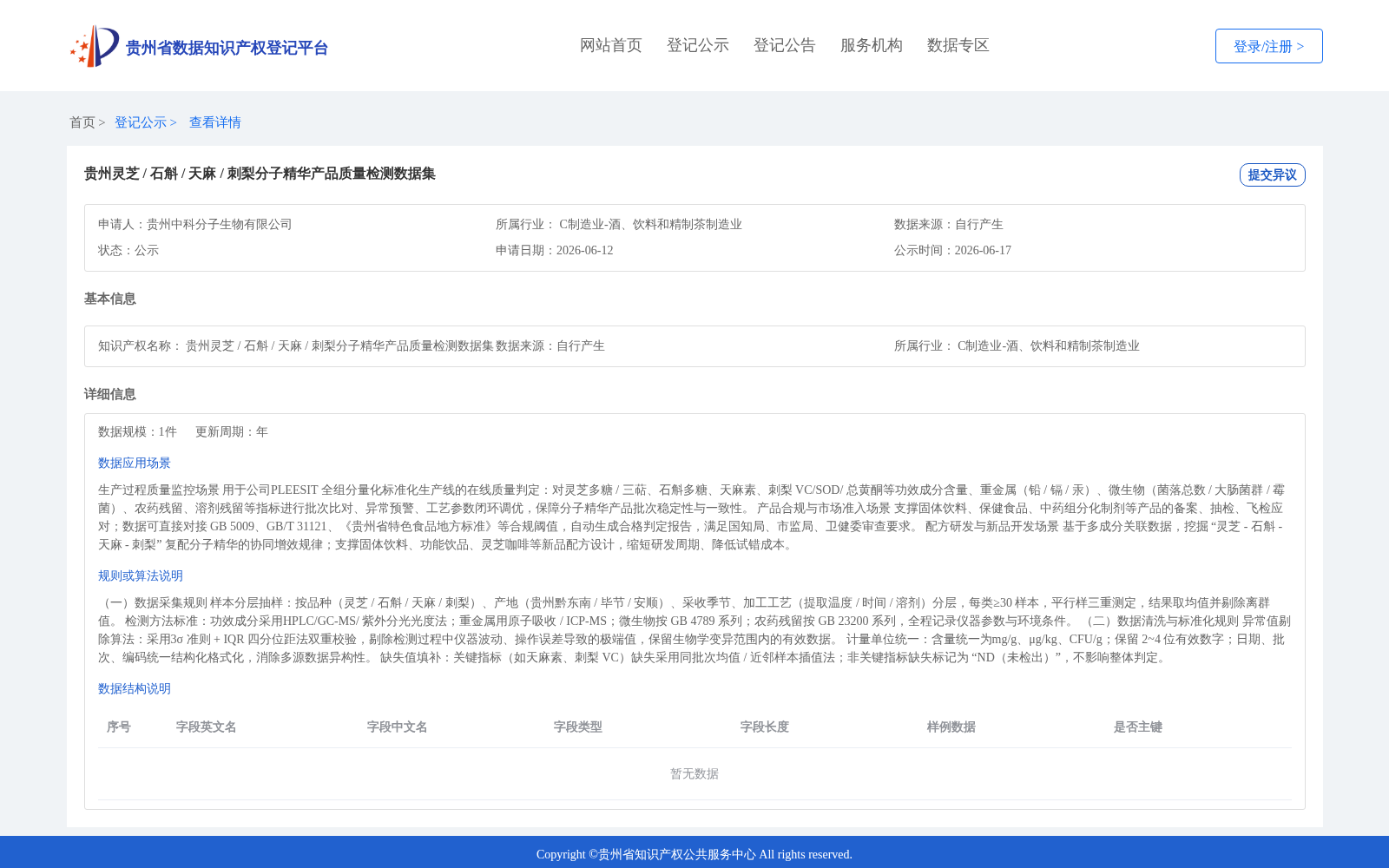Open the 贵州省数据知识产权登记平台 site title
The height and width of the screenshot is (868, 1389).
[227, 48]
